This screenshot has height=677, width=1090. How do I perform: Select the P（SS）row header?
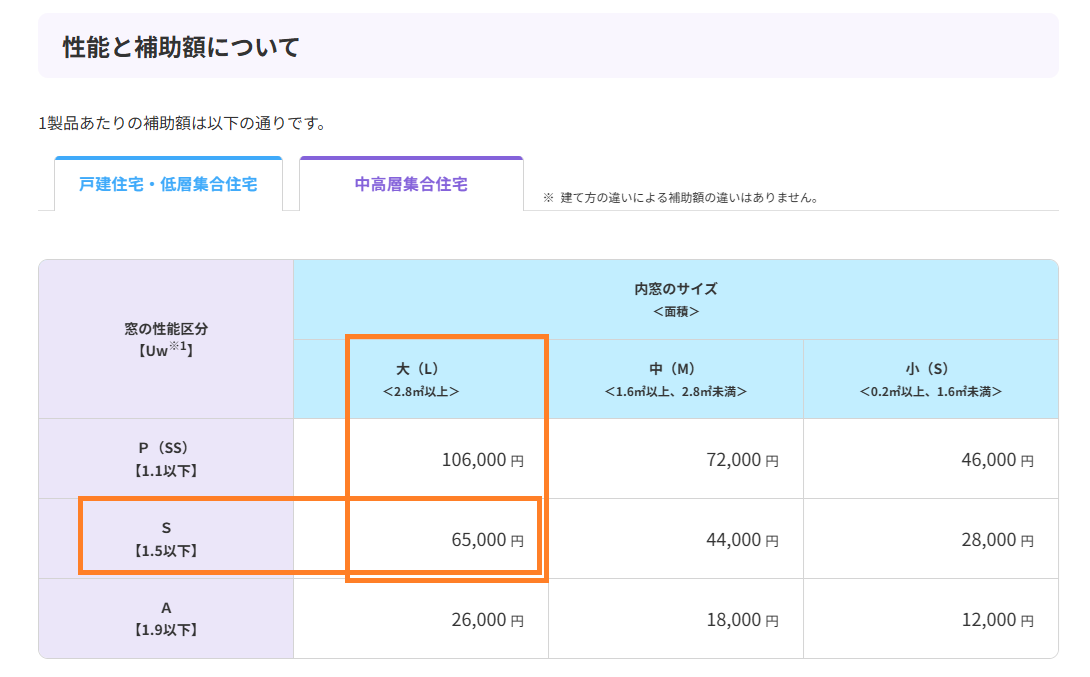[166, 459]
